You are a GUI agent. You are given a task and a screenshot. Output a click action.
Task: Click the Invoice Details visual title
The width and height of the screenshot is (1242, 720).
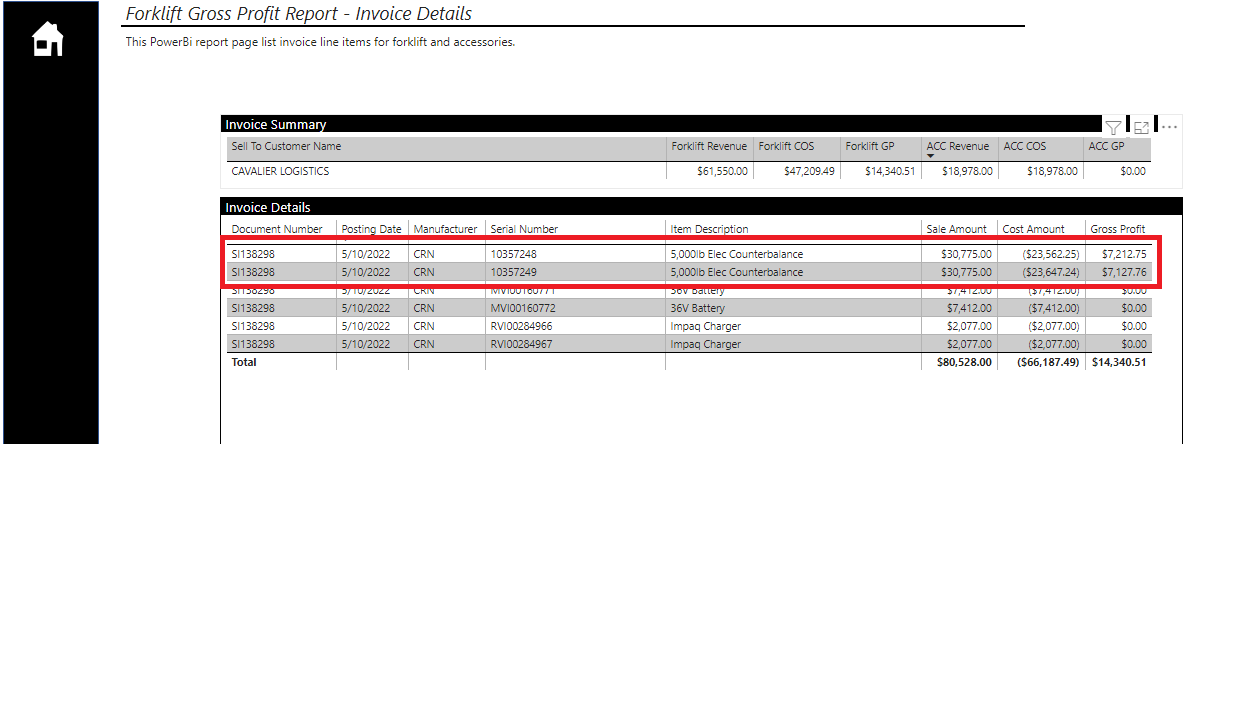click(x=268, y=208)
